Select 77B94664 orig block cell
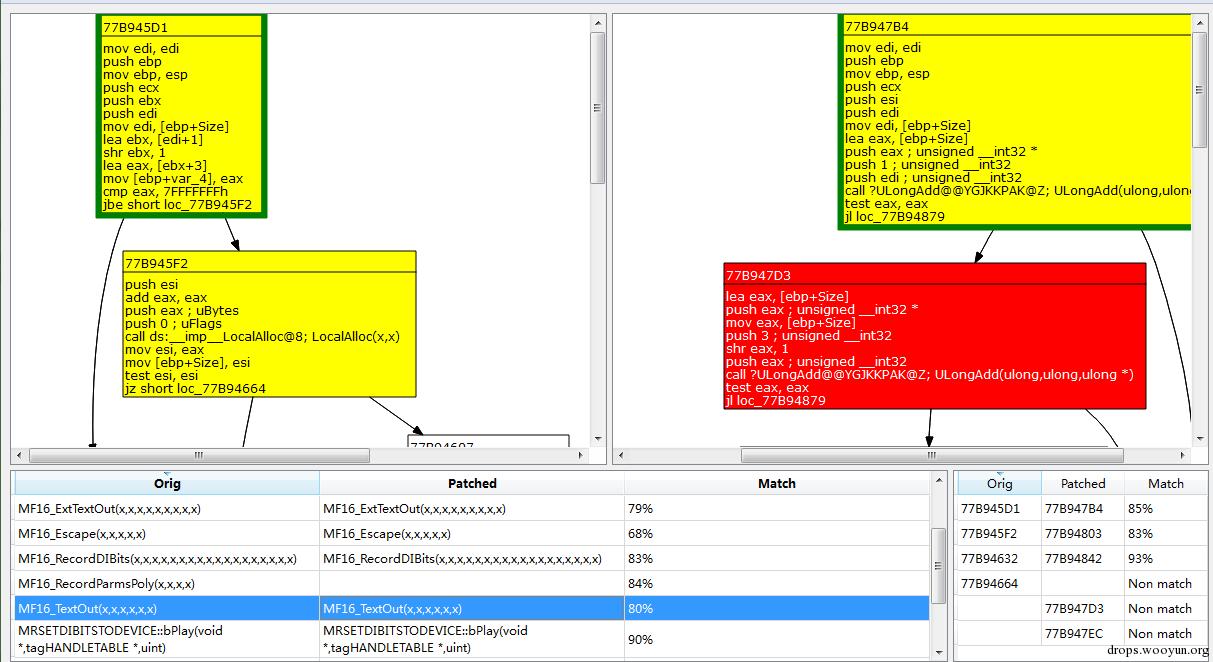This screenshot has height=662, width=1213. [x=999, y=583]
